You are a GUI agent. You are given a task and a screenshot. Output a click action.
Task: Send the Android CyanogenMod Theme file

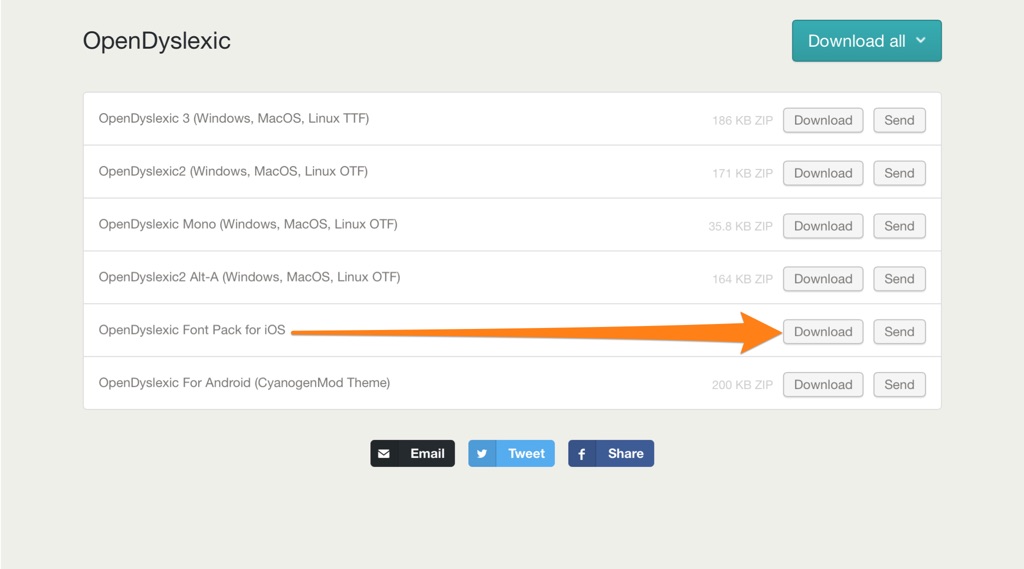[x=899, y=385]
